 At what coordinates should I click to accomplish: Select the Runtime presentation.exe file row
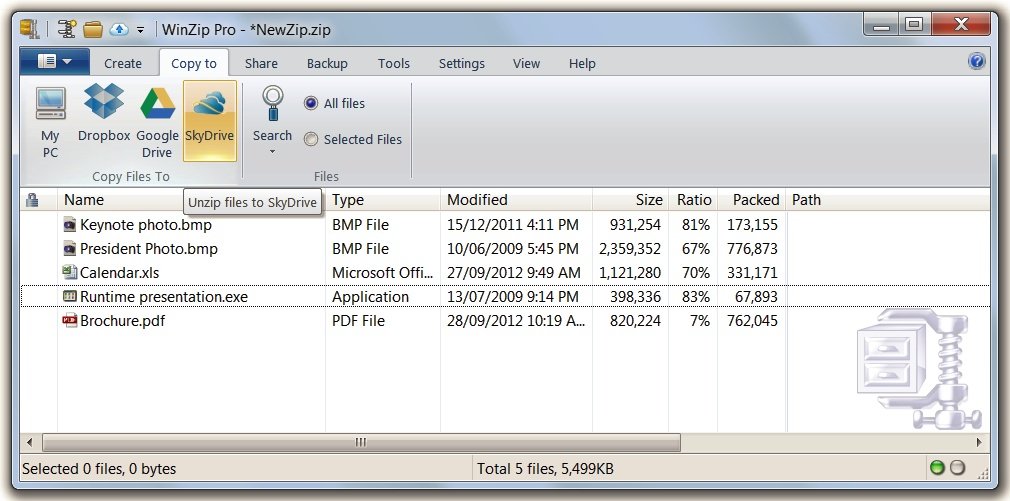[164, 297]
